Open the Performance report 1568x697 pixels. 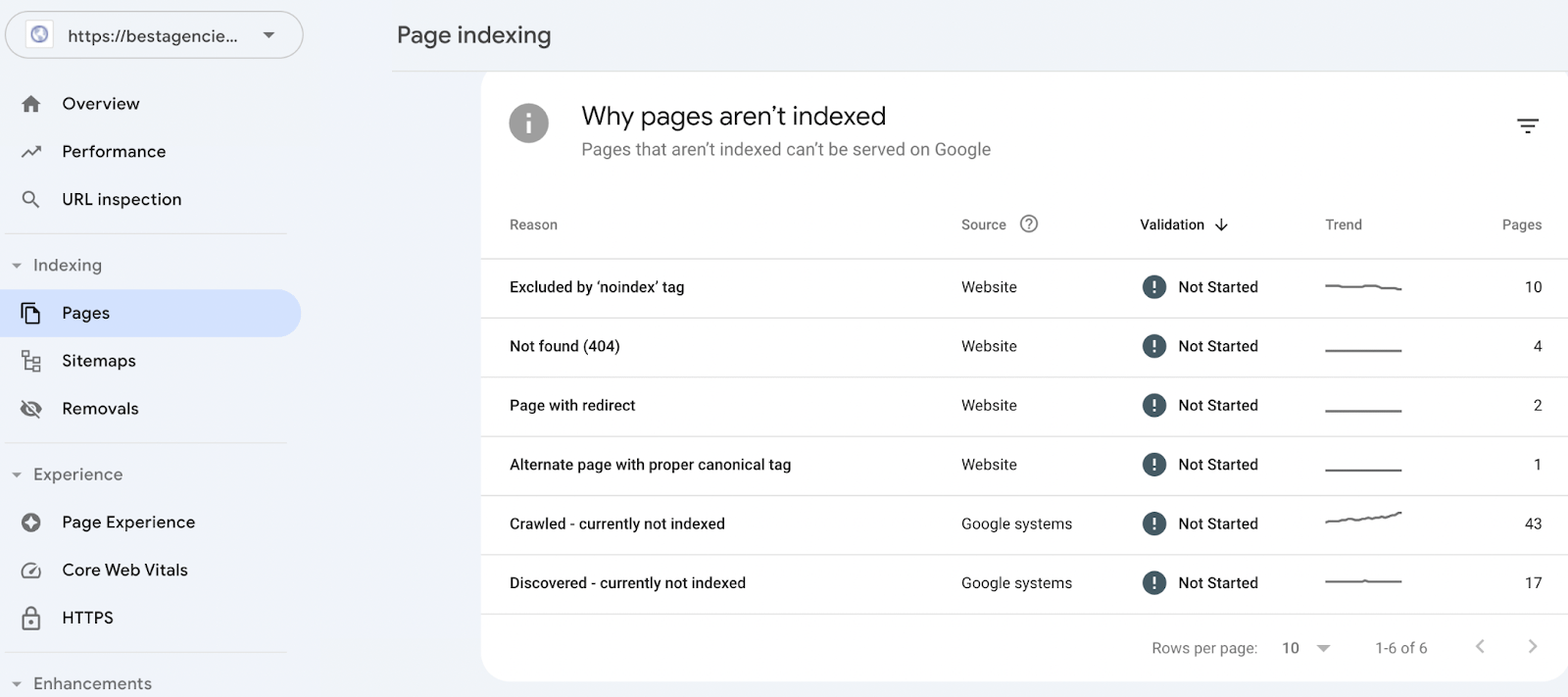pyautogui.click(x=114, y=152)
